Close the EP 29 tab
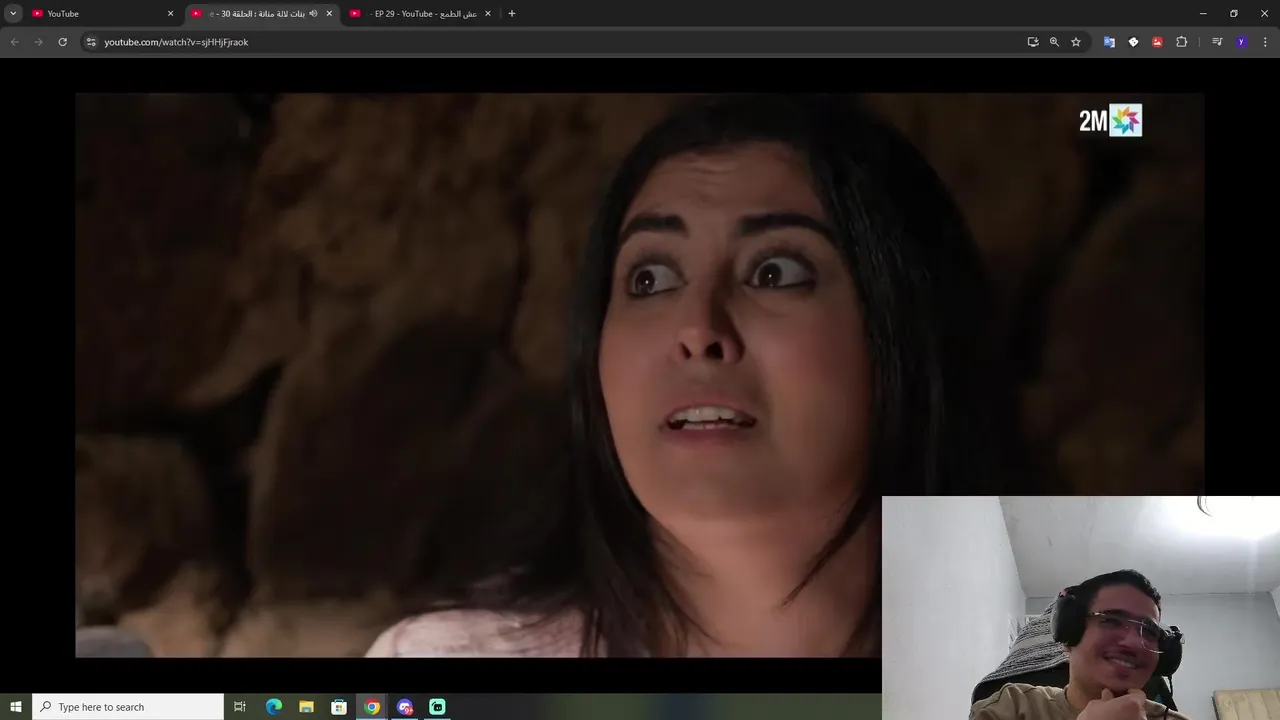 tap(488, 14)
